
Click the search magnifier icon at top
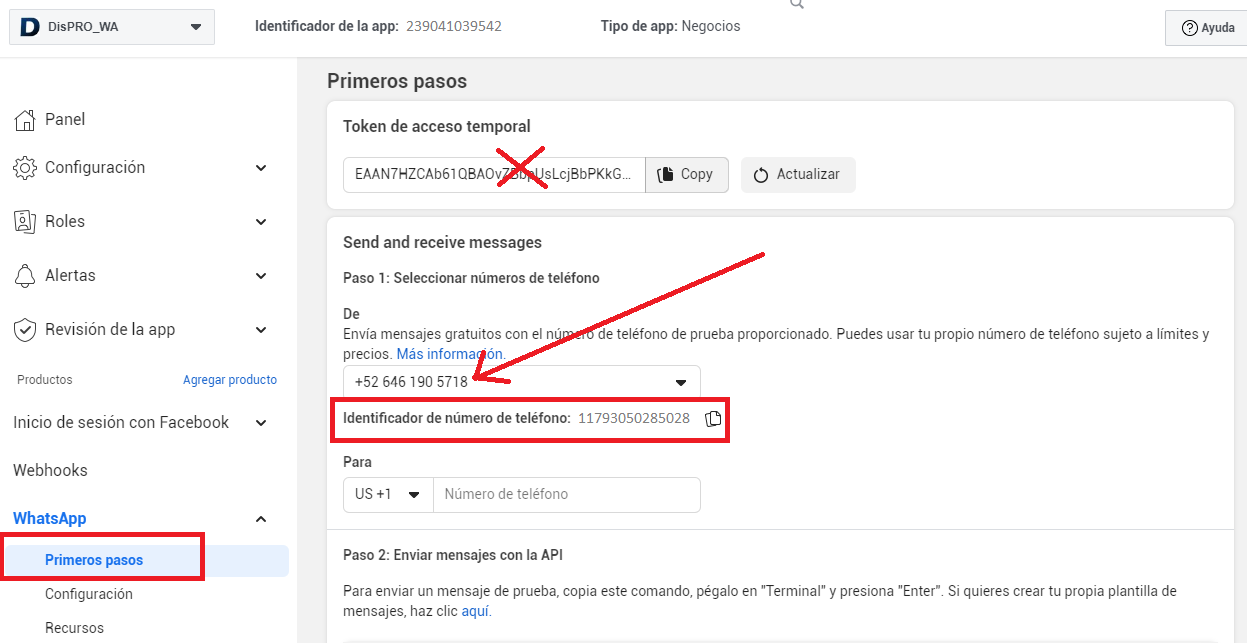[796, 4]
